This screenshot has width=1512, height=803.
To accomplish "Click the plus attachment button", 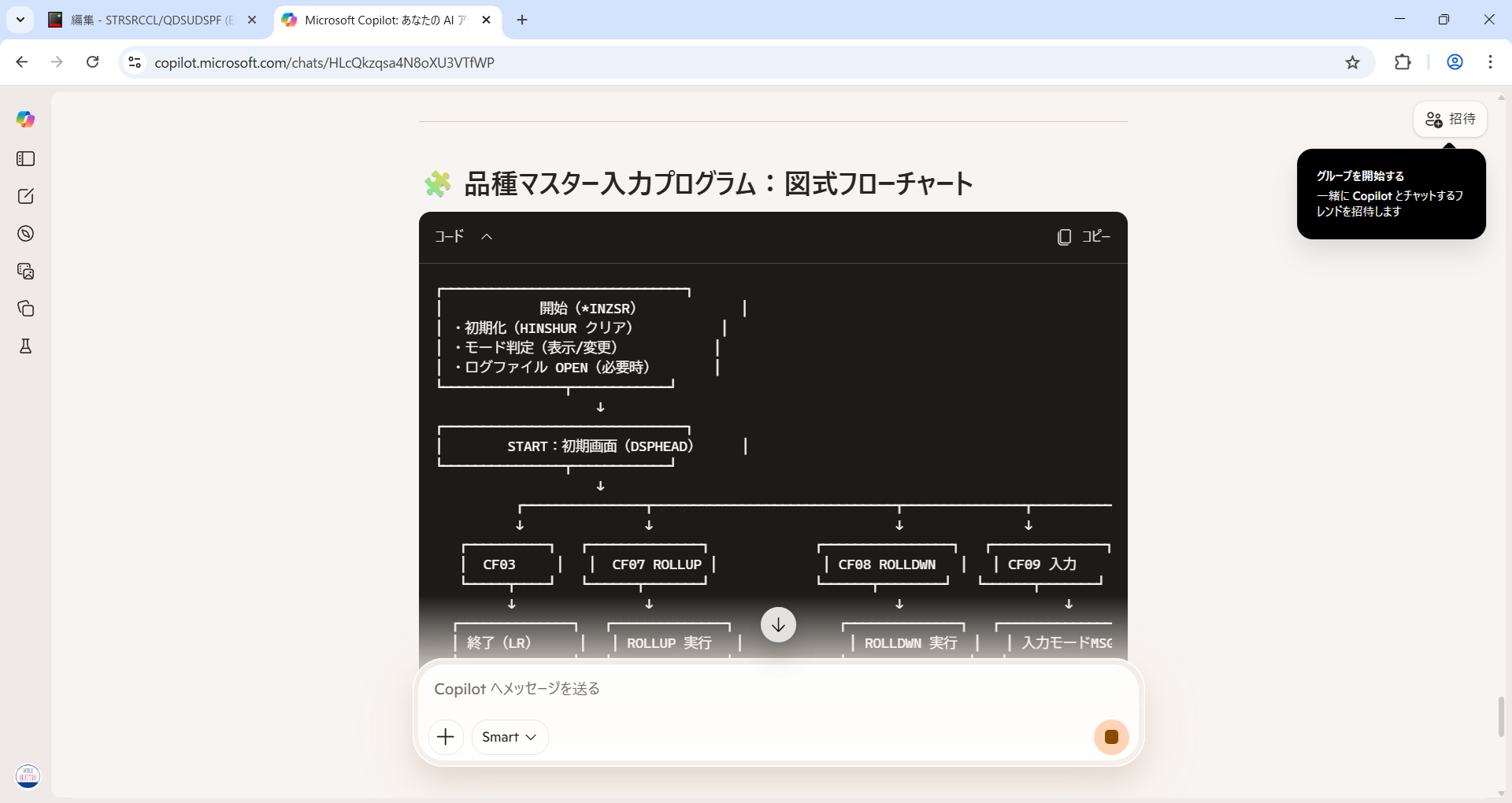I will (x=446, y=737).
